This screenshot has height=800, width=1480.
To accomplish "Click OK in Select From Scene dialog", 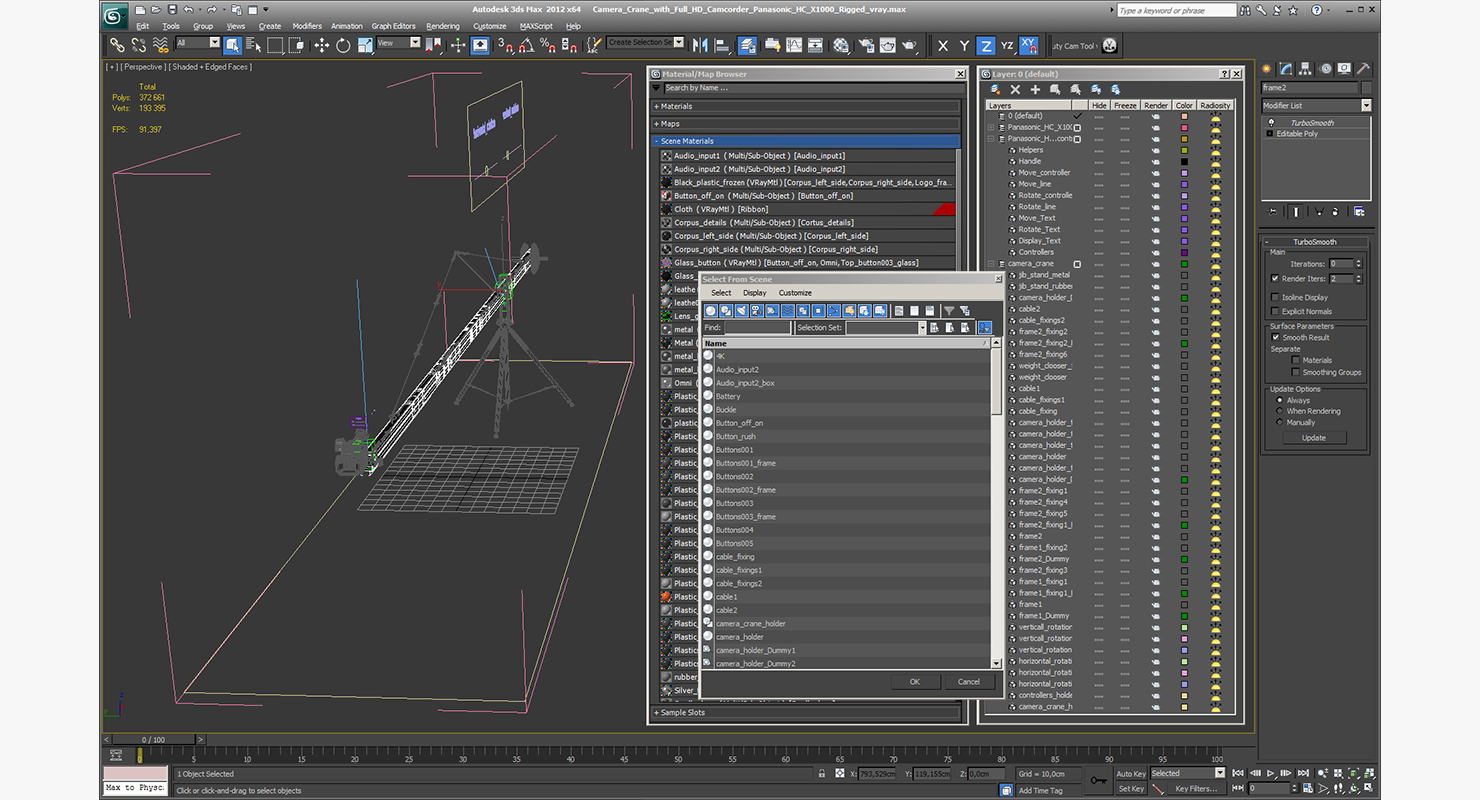I will [x=914, y=682].
